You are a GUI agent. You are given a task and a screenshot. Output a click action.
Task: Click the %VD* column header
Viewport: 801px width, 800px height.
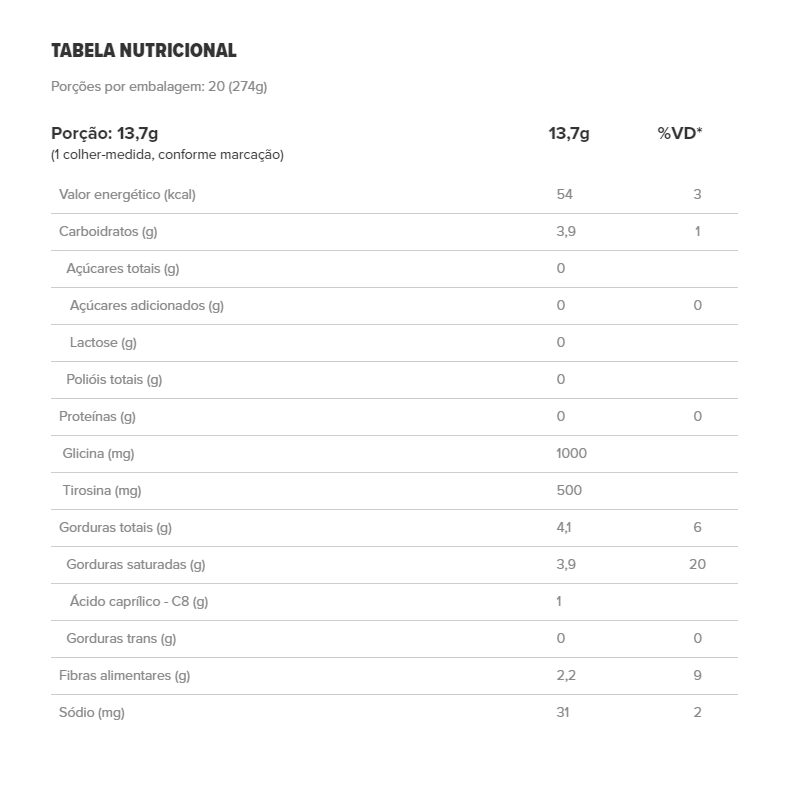pos(680,133)
